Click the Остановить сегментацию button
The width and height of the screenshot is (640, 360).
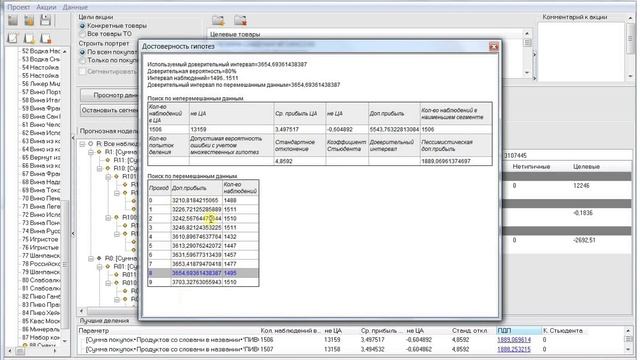click(x=109, y=110)
